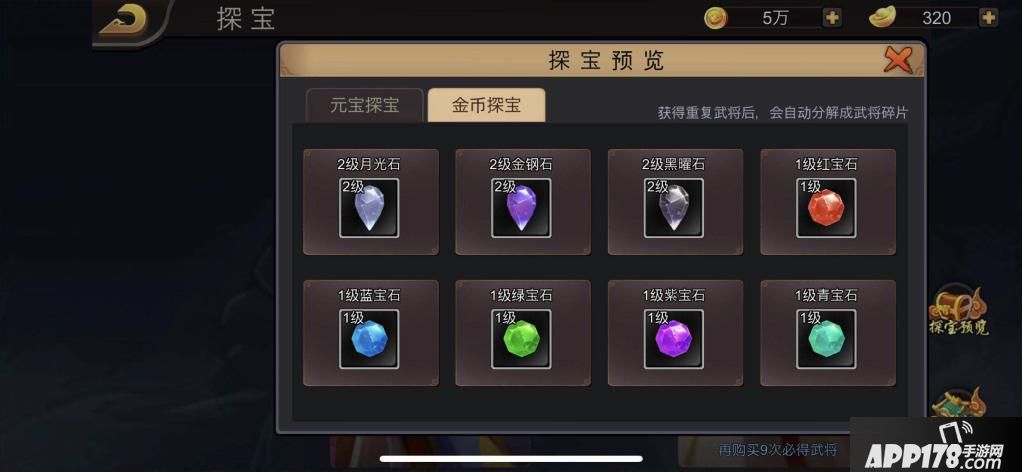Select the 1级青宝石 cyan gem icon
The image size is (1022, 472).
point(826,338)
